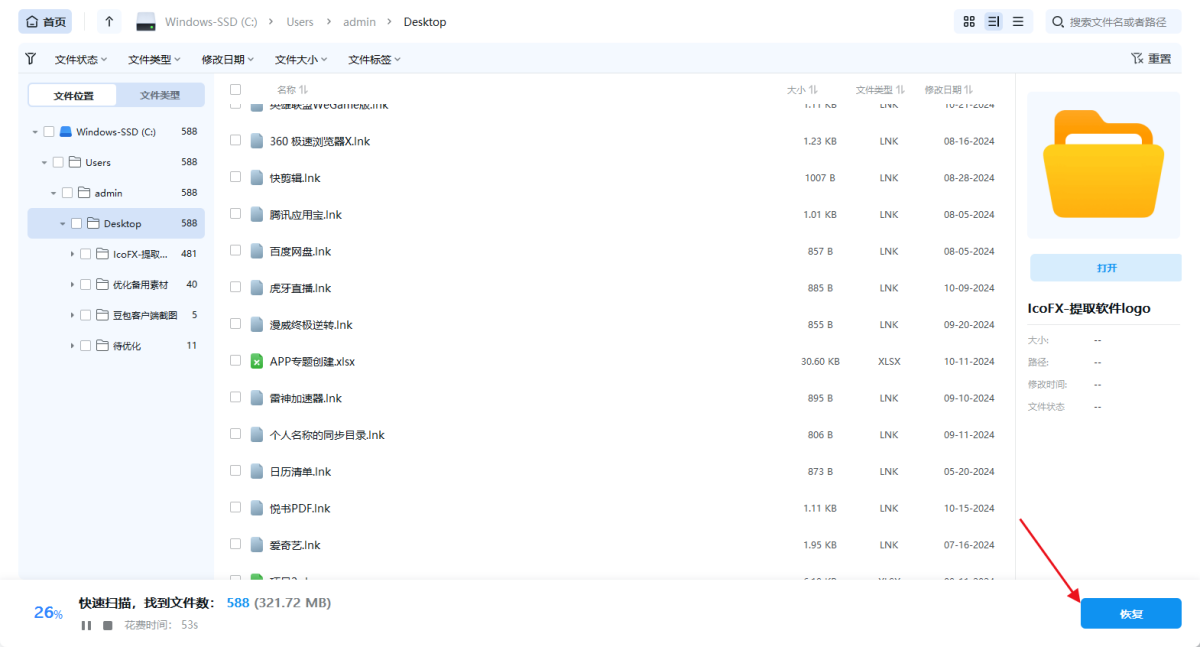The height and width of the screenshot is (647, 1200).
Task: Open the 文件状态 filter dropdown
Action: pyautogui.click(x=81, y=59)
